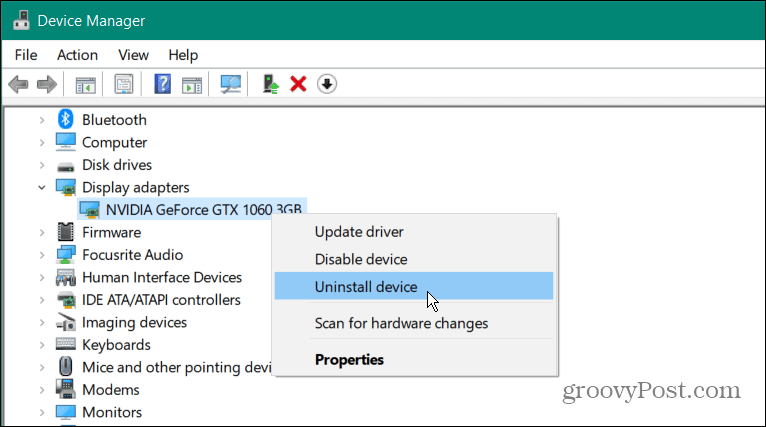This screenshot has height=427, width=766.
Task: Click the Back arrow toolbar icon
Action: [19, 84]
